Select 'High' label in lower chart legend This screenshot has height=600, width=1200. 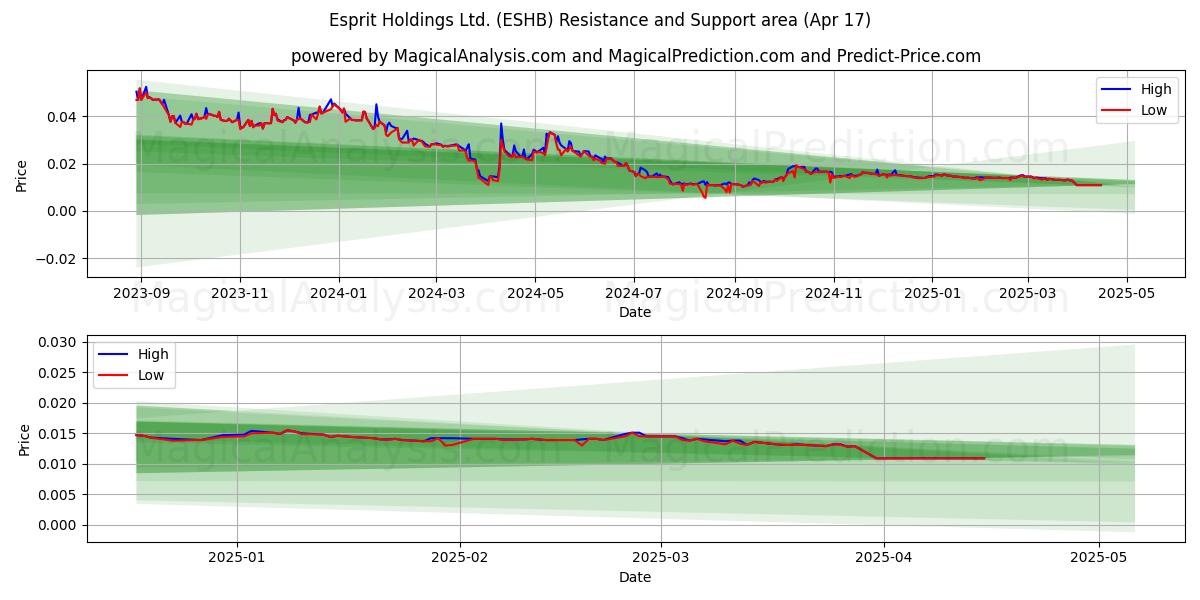153,354
